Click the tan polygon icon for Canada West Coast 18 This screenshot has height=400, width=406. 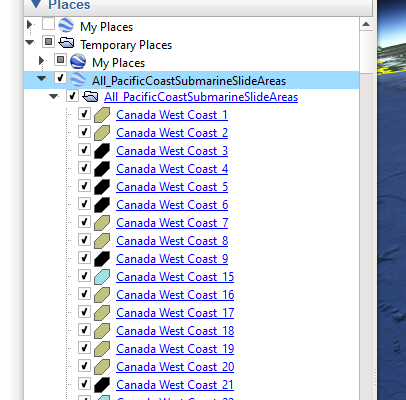102,331
